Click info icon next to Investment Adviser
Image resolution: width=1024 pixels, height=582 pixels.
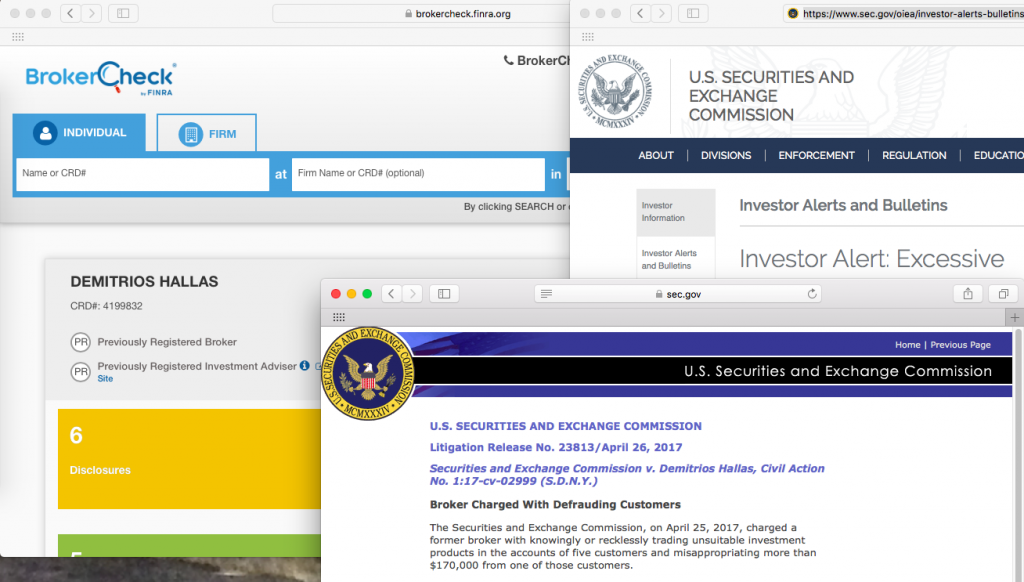(304, 366)
